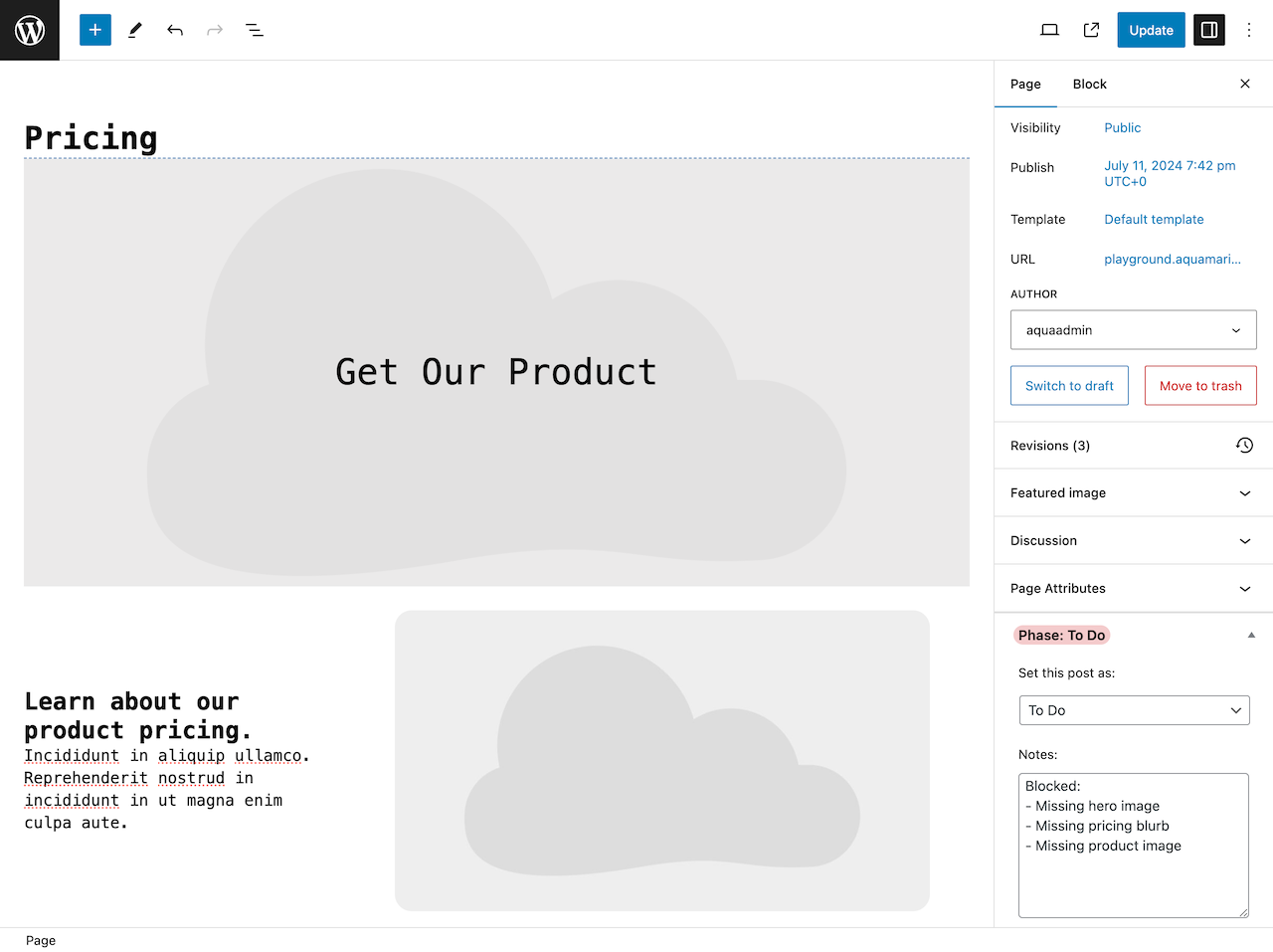Open the device preview icon

pyautogui.click(x=1049, y=30)
